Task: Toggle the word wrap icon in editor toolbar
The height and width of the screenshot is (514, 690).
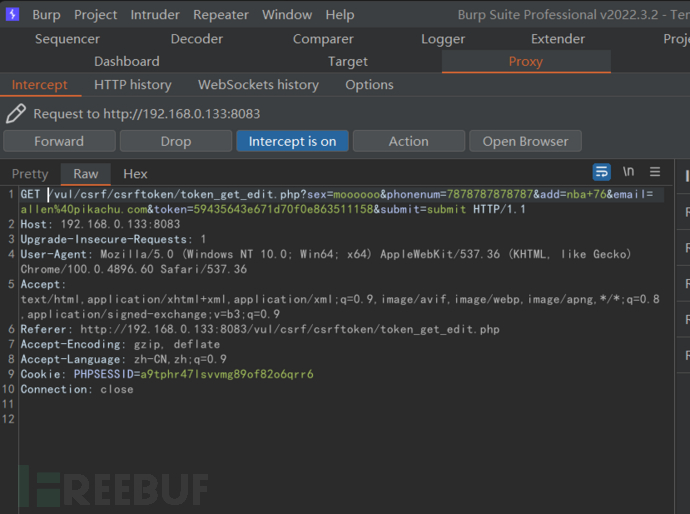Action: coord(602,172)
